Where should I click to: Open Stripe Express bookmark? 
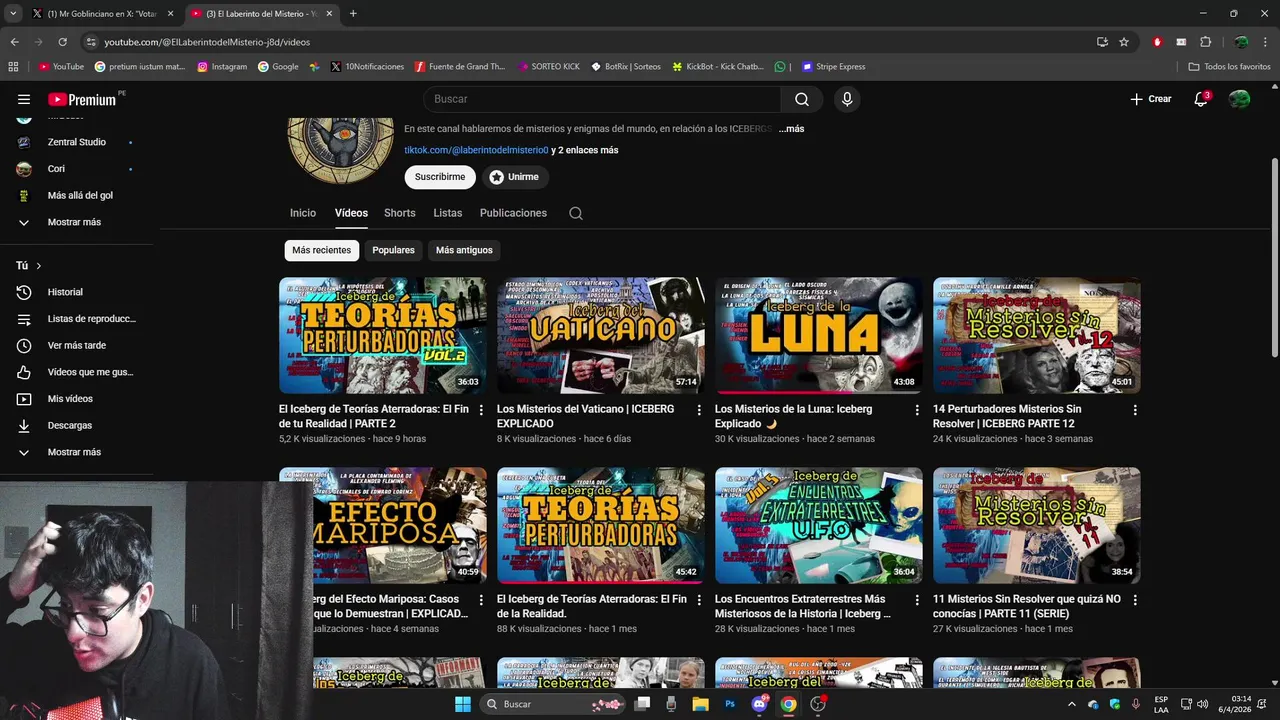point(833,67)
